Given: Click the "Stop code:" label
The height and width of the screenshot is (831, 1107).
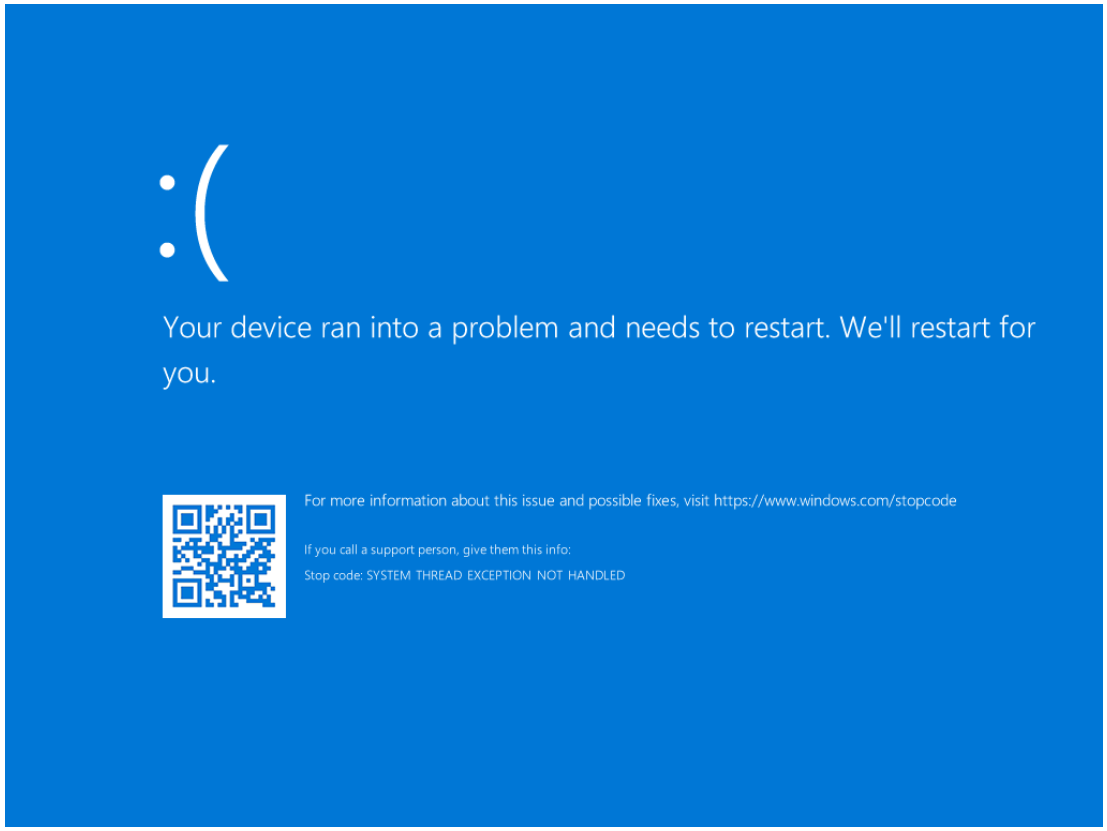Looking at the screenshot, I should (333, 575).
